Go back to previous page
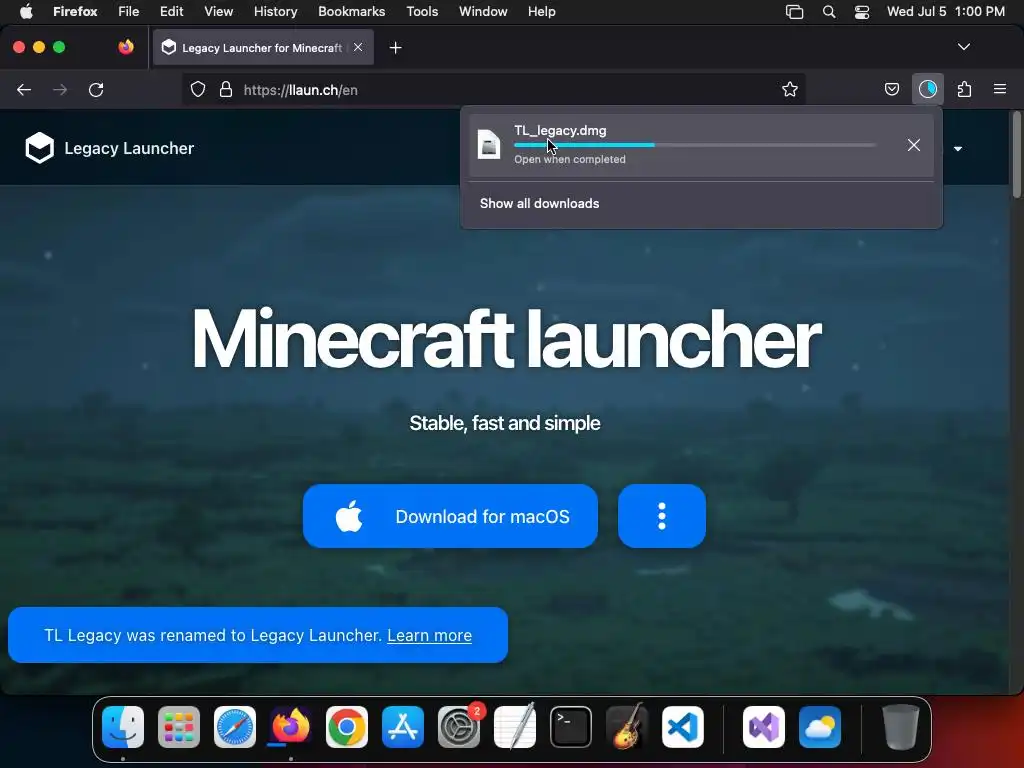The width and height of the screenshot is (1024, 768). (x=24, y=89)
